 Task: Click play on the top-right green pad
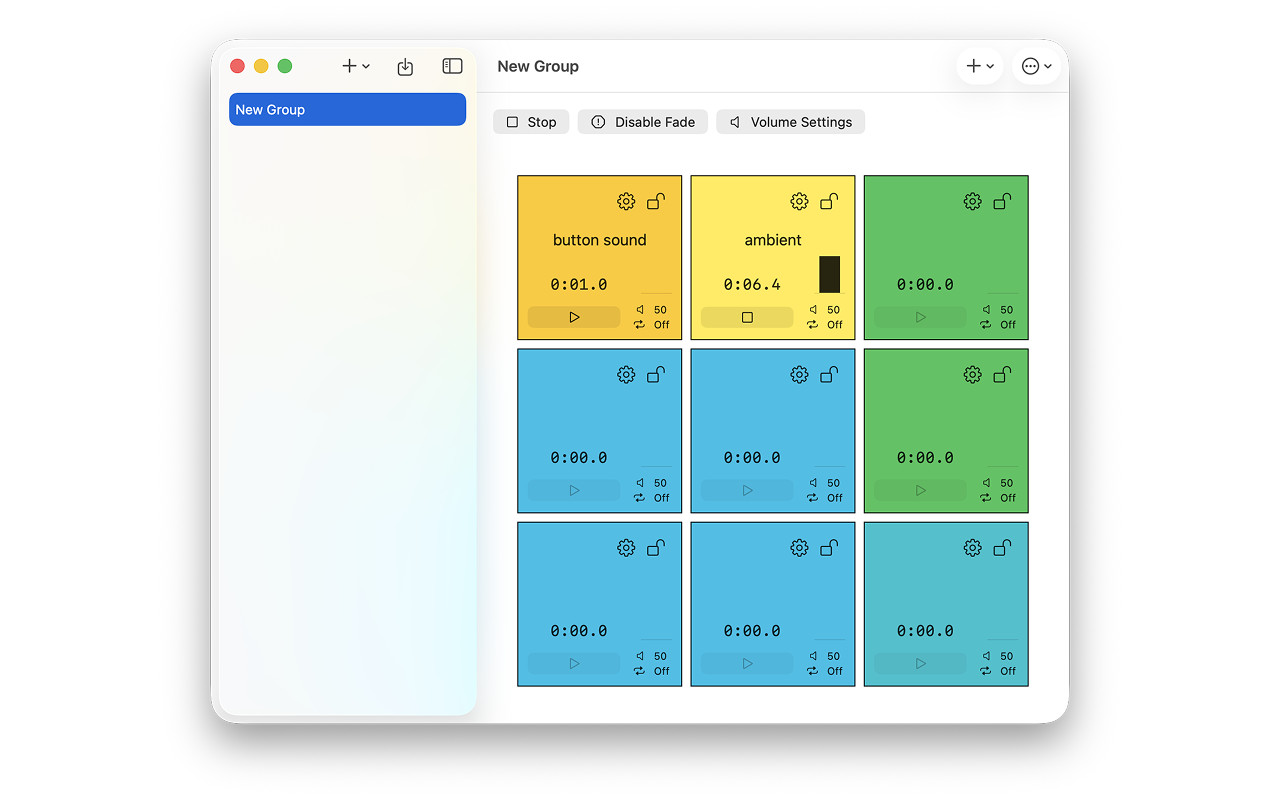coord(920,317)
